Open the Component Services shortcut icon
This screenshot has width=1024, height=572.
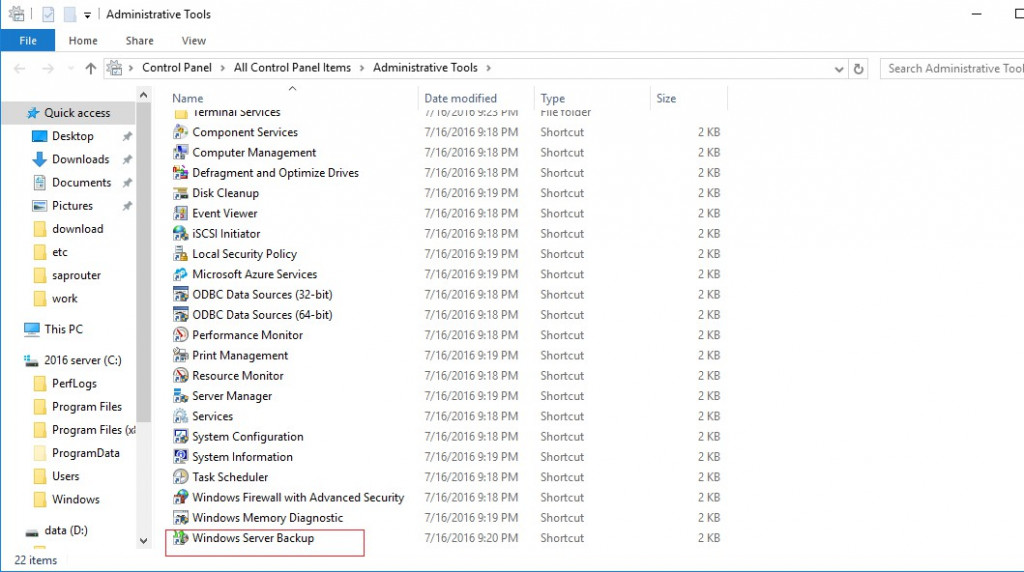tap(180, 132)
